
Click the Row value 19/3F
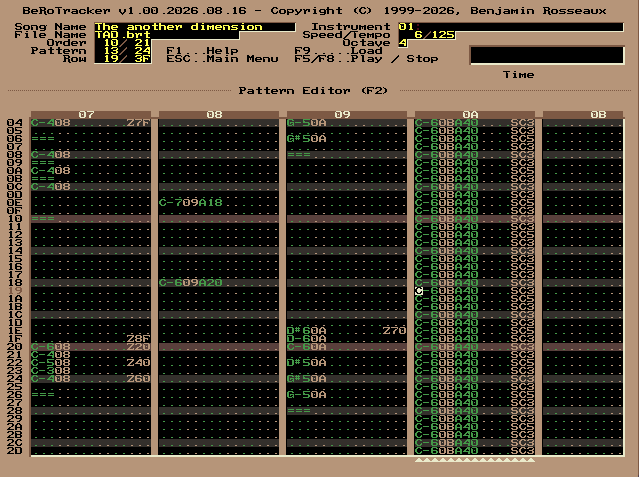pos(123,59)
